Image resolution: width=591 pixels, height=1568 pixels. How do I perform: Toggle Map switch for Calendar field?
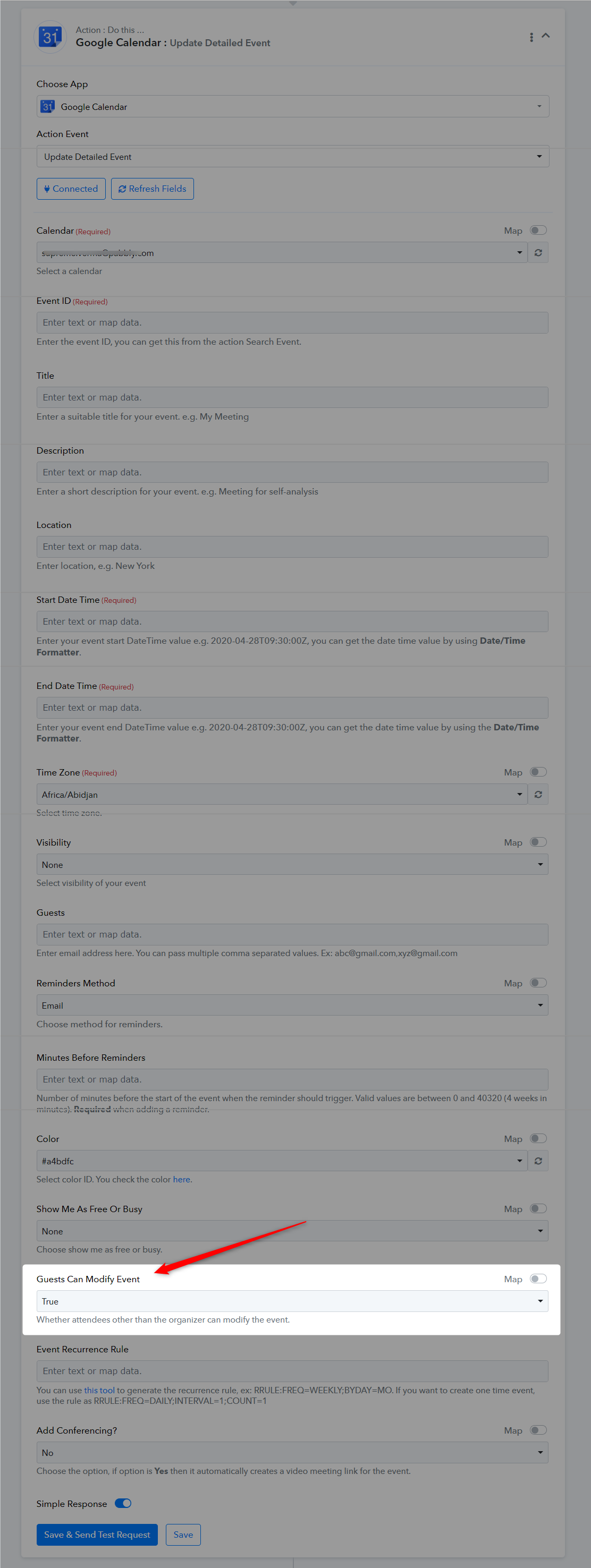(x=538, y=230)
